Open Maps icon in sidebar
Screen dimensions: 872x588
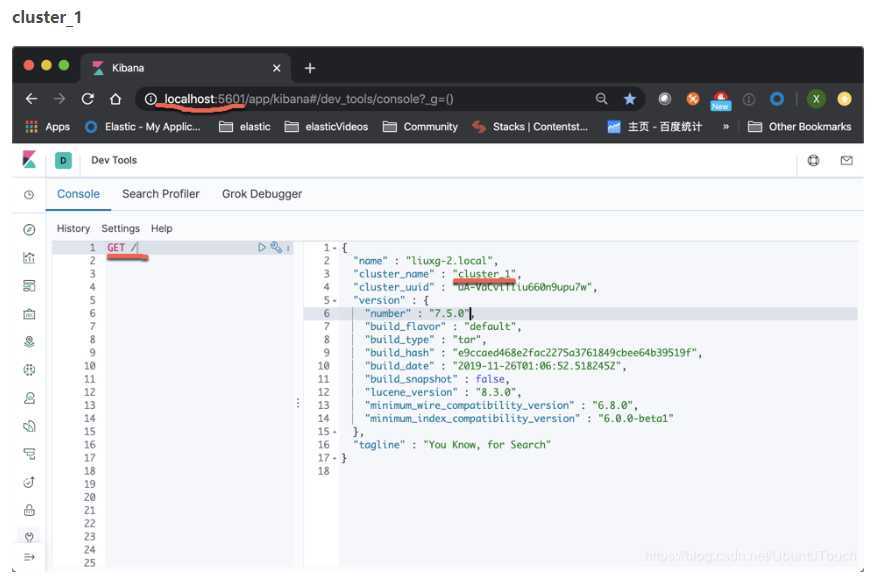[29, 342]
